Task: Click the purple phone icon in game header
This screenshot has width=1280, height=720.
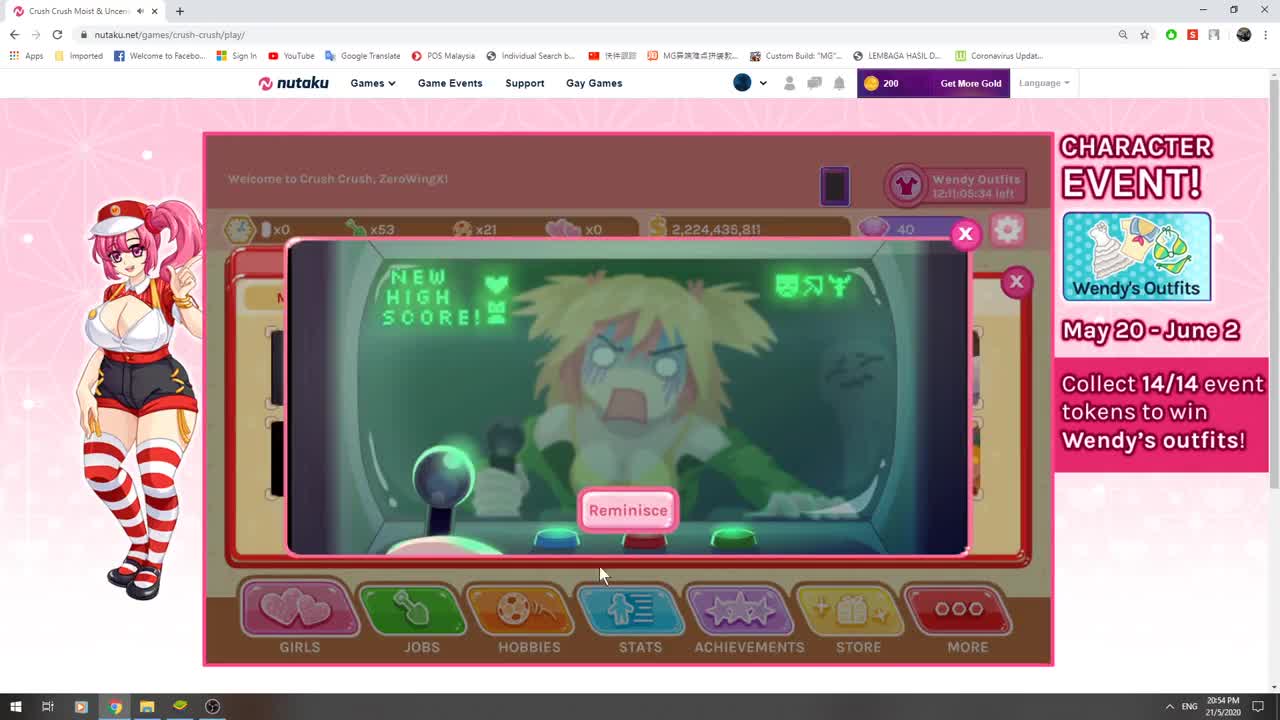Action: coord(835,186)
